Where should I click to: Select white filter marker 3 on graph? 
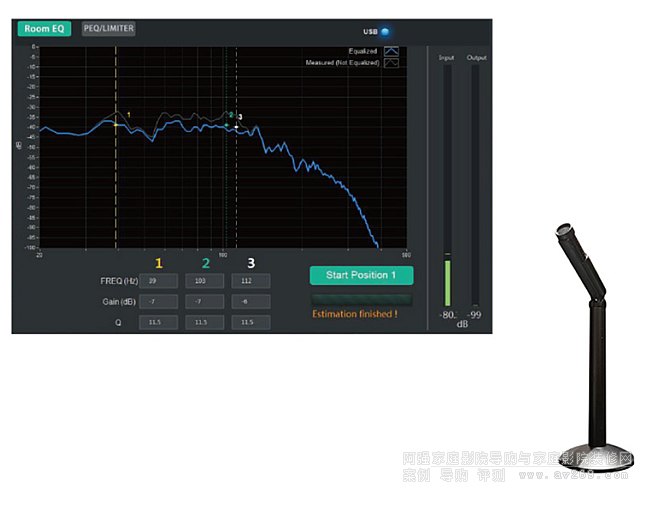click(236, 127)
